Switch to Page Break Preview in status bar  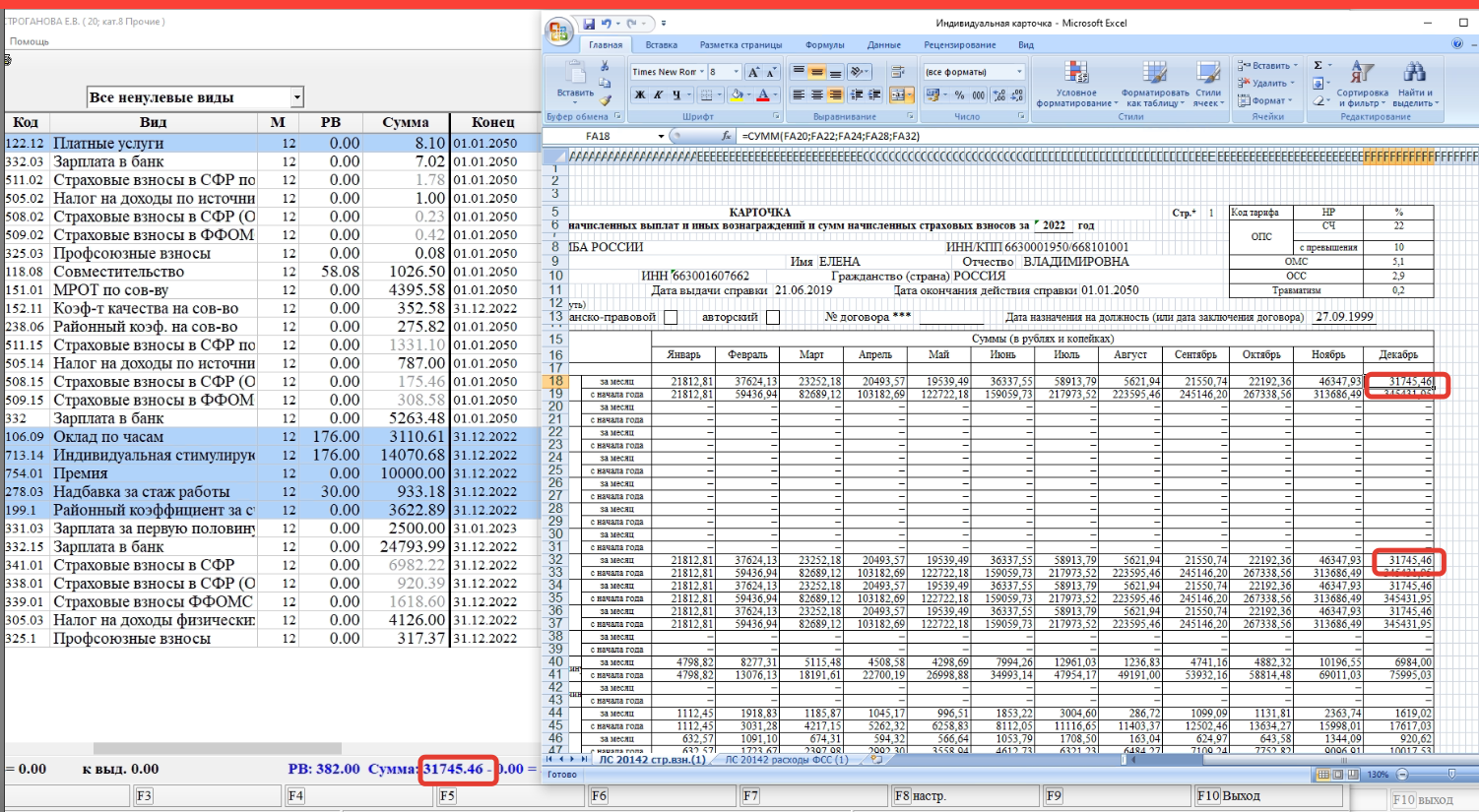tap(1353, 775)
